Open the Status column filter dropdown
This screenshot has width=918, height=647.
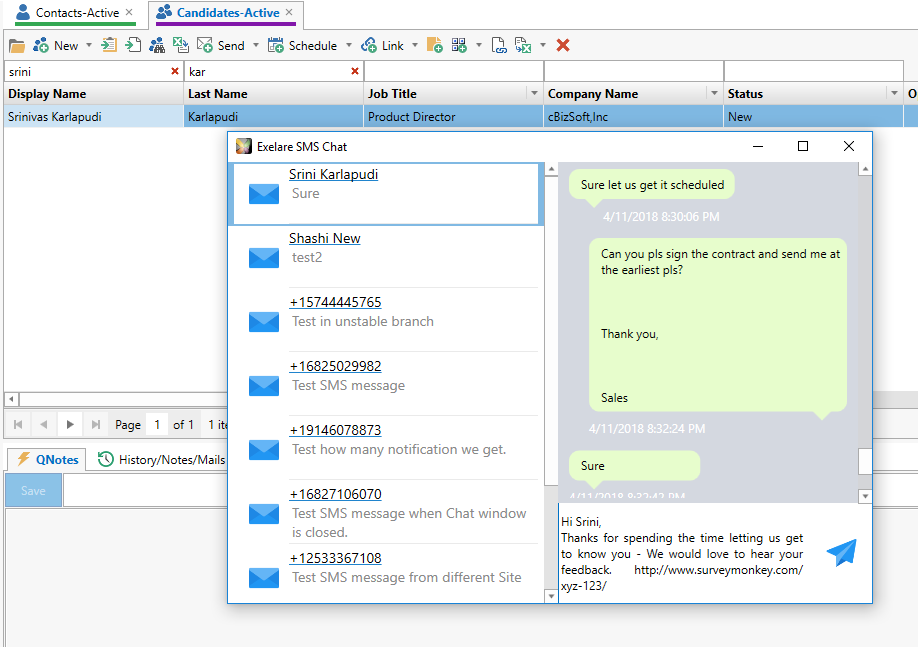tap(893, 93)
